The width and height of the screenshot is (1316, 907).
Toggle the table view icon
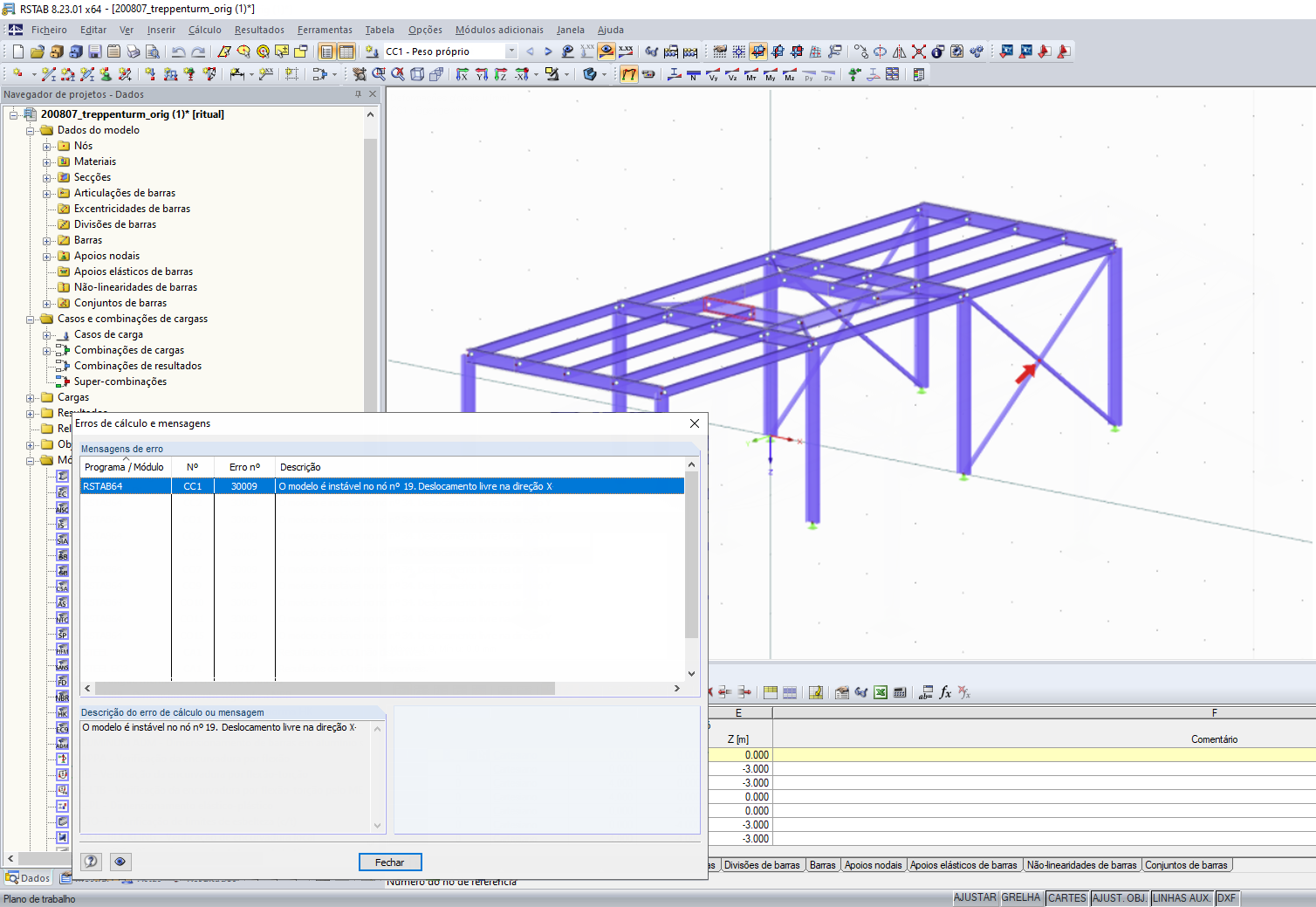346,52
